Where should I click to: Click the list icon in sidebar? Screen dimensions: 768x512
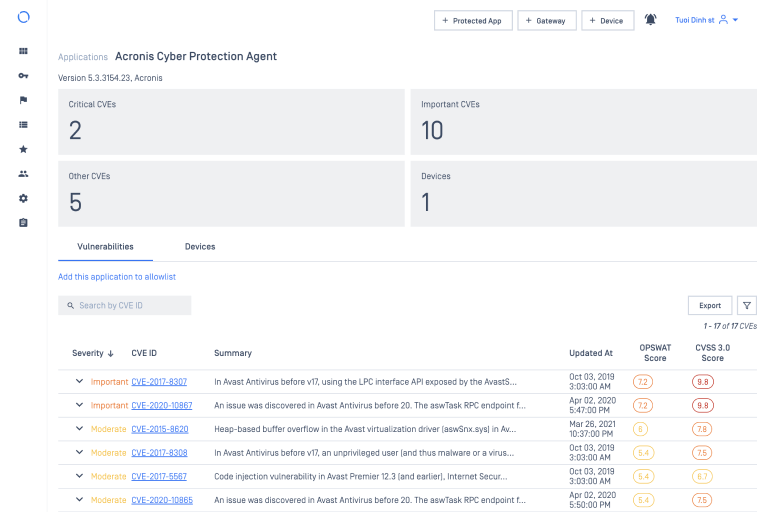point(24,125)
